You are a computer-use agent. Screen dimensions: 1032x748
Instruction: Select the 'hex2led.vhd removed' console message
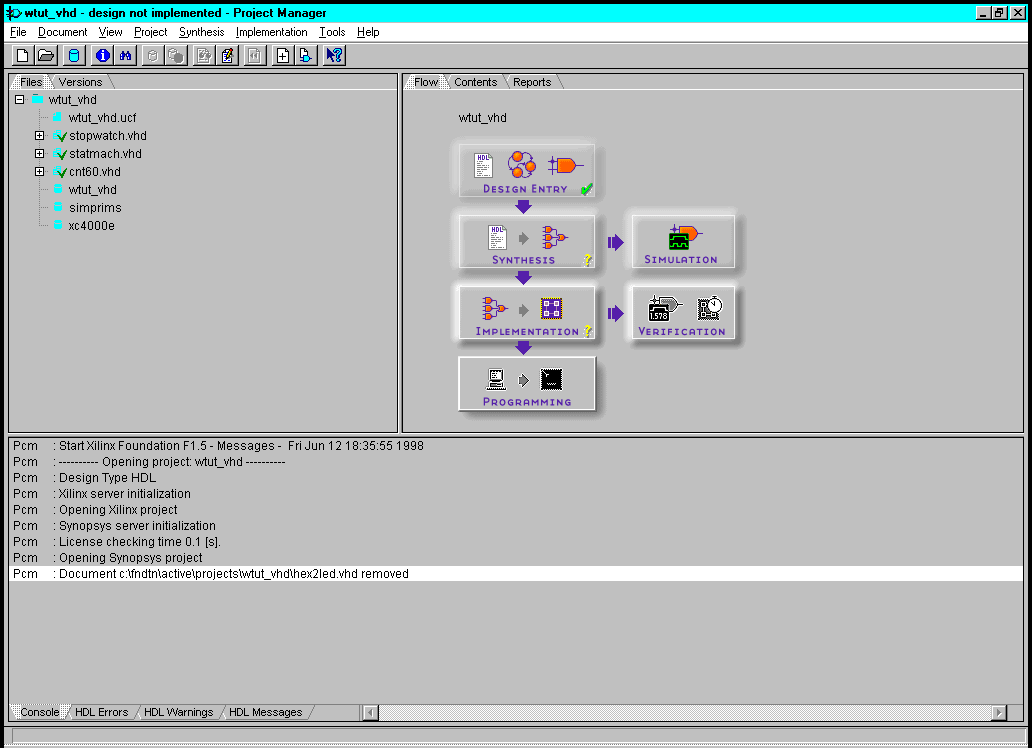[516, 574]
